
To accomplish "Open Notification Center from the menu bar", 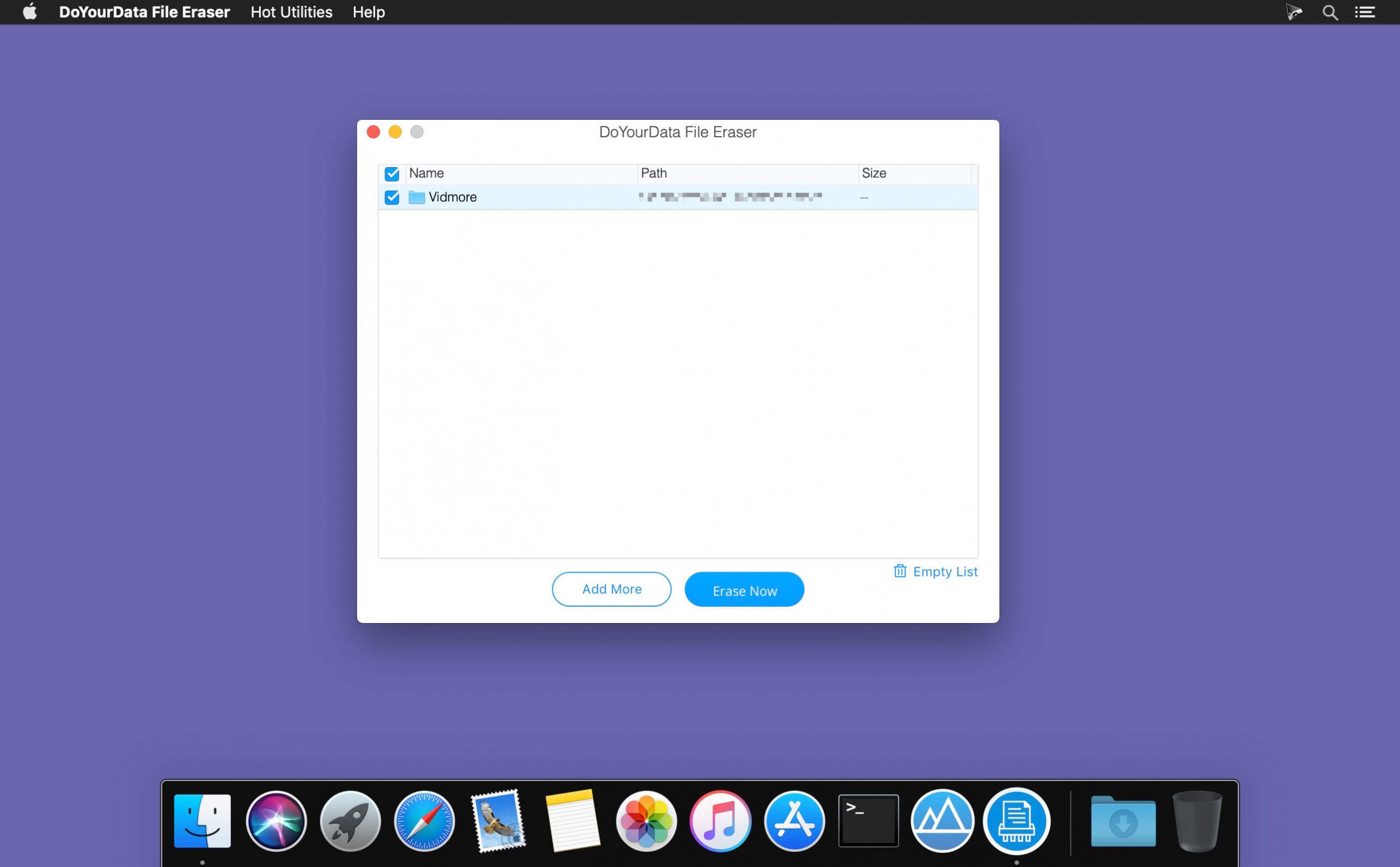I will point(1366,11).
